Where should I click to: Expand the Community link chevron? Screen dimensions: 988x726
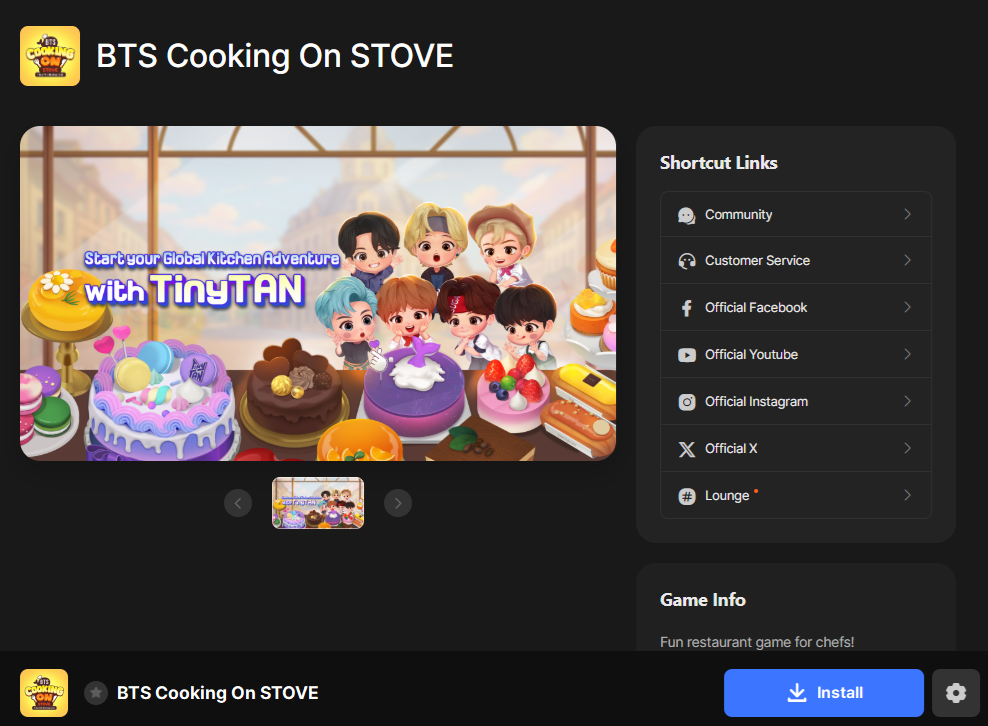tap(907, 214)
